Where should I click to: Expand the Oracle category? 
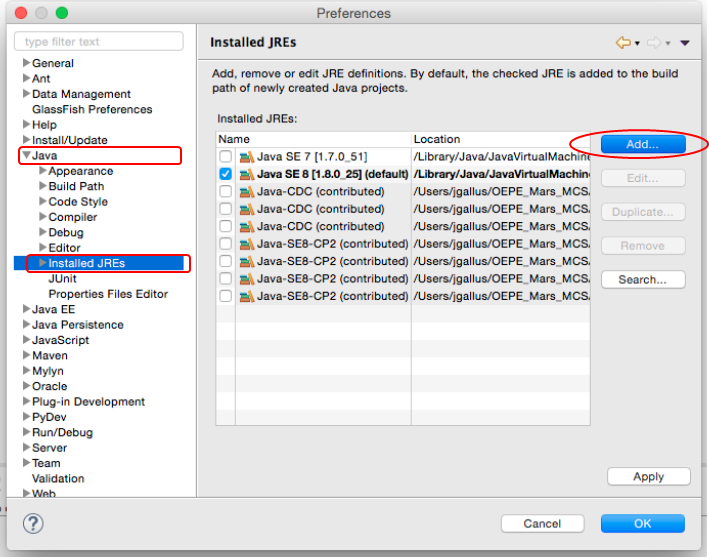(x=26, y=386)
